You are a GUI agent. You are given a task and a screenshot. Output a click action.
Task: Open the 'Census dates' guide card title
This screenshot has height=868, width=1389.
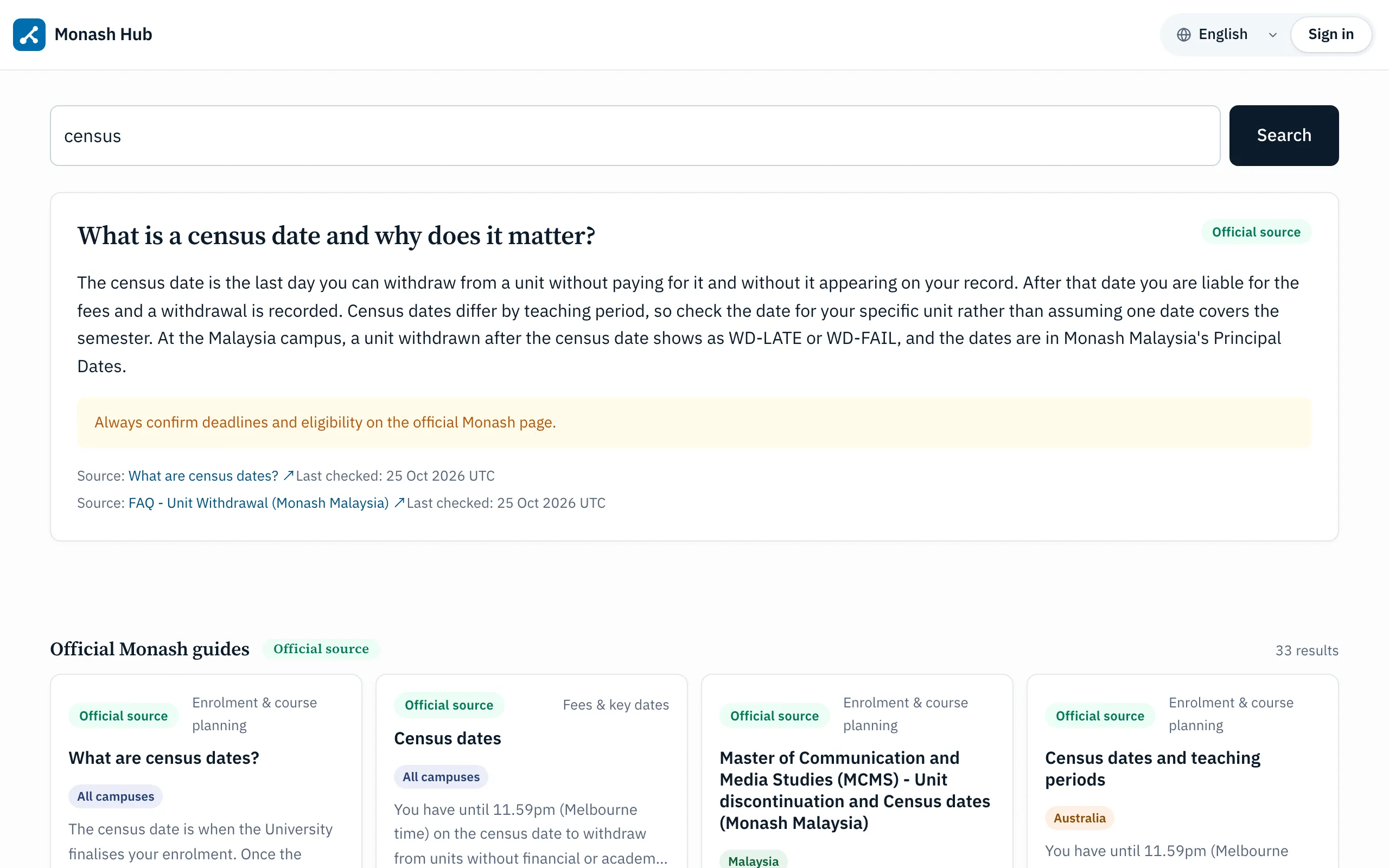[447, 738]
